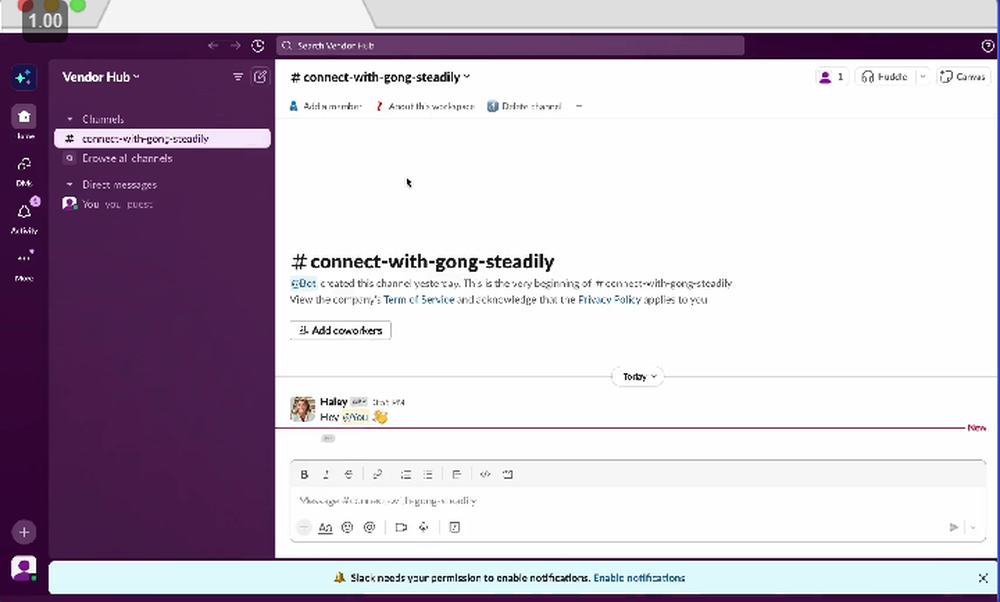The image size is (1000, 602).
Task: Open the Activity bell in sidebar
Action: (x=24, y=212)
